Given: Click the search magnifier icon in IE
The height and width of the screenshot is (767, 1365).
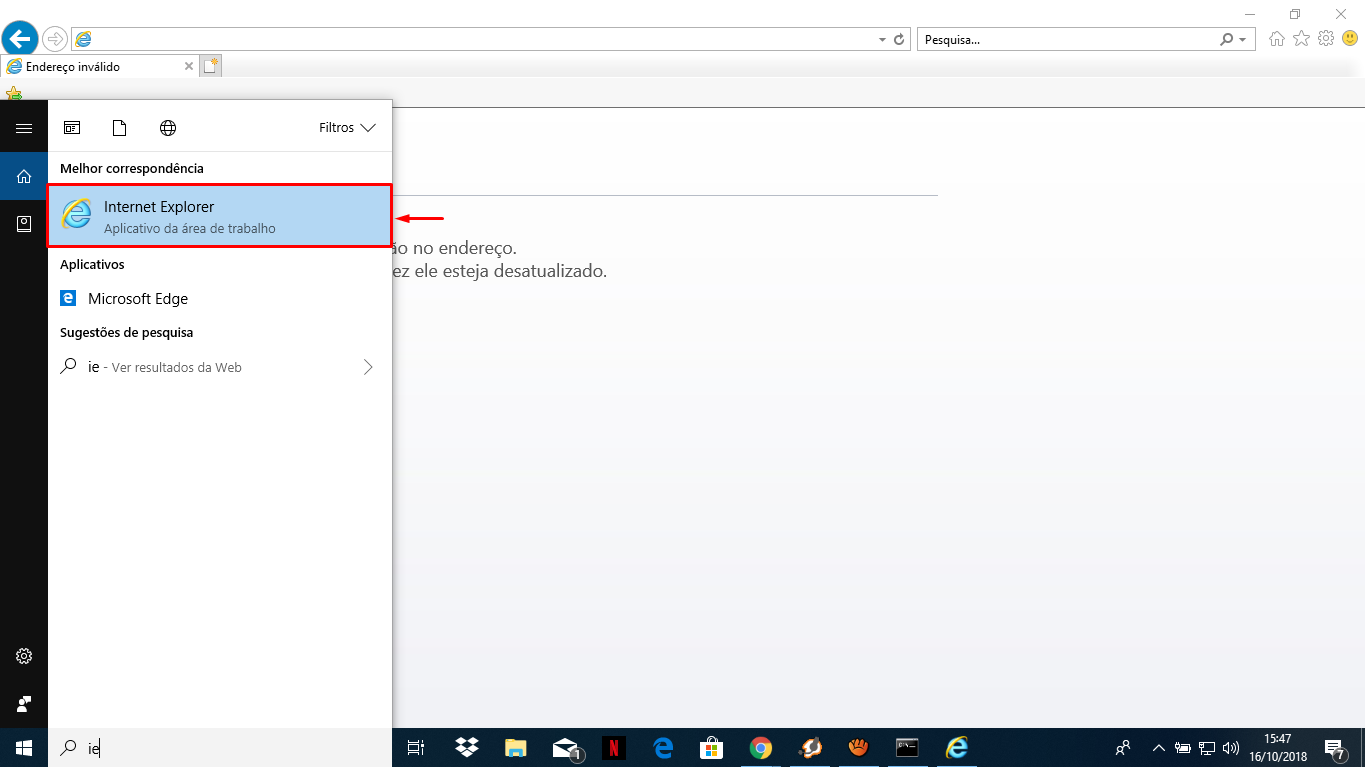Looking at the screenshot, I should pyautogui.click(x=1227, y=40).
